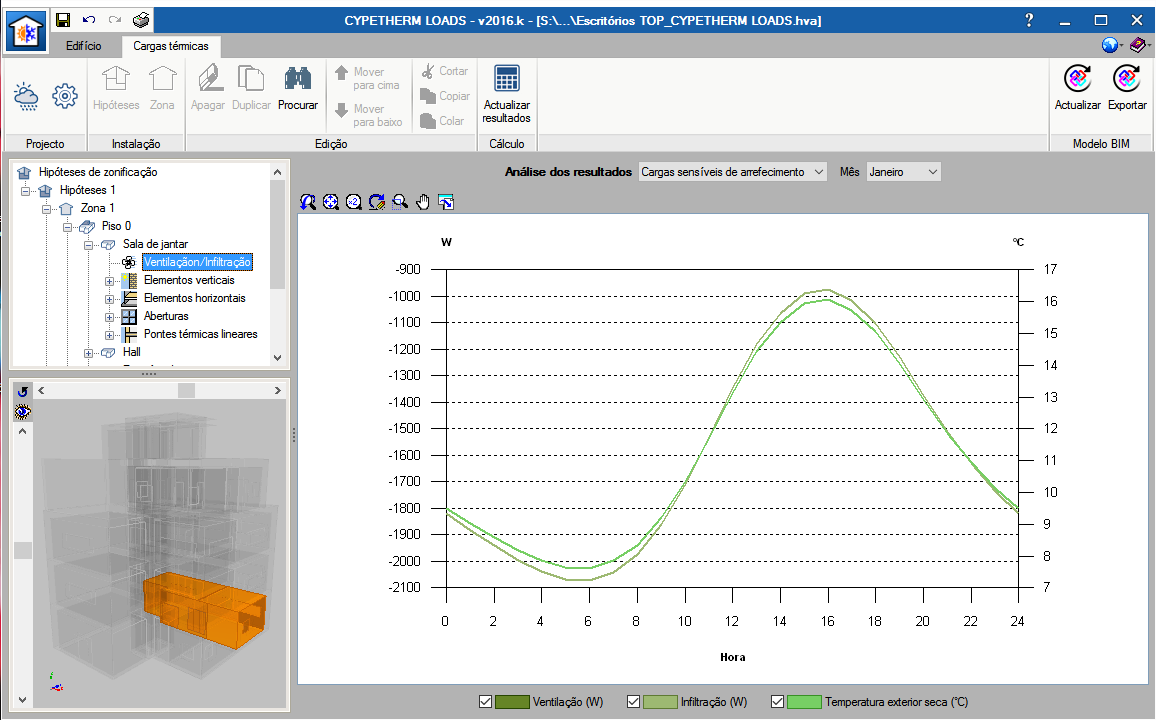Click the Zona installation button
The image size is (1156, 720).
162,88
